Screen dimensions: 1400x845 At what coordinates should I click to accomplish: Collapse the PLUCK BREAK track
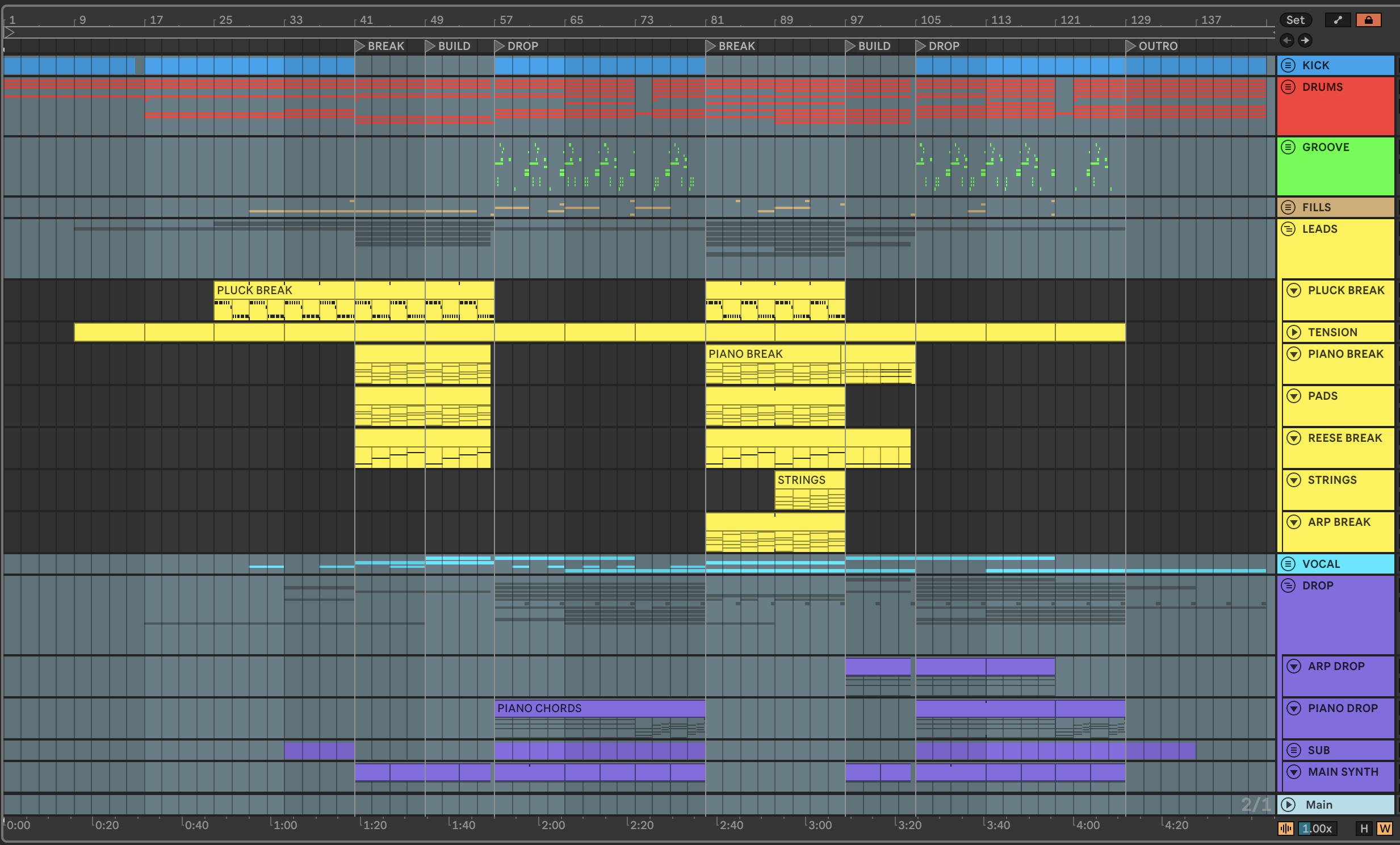tap(1294, 290)
